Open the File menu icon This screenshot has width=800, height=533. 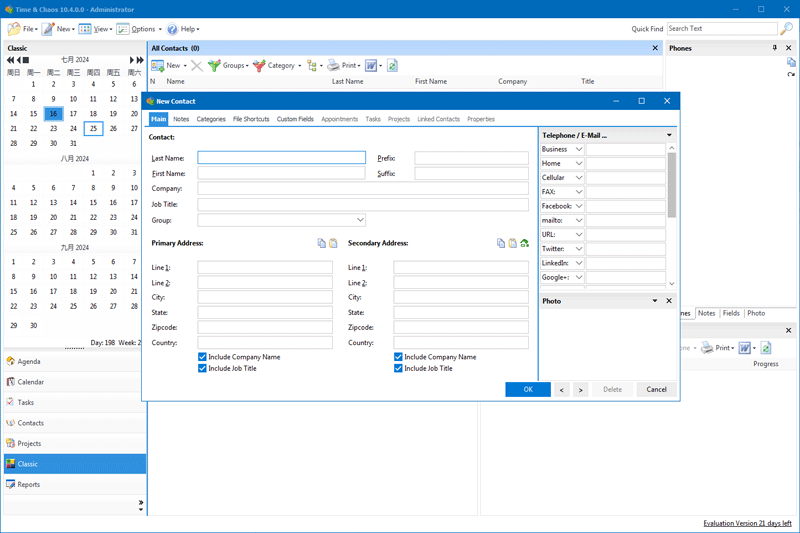pyautogui.click(x=14, y=29)
